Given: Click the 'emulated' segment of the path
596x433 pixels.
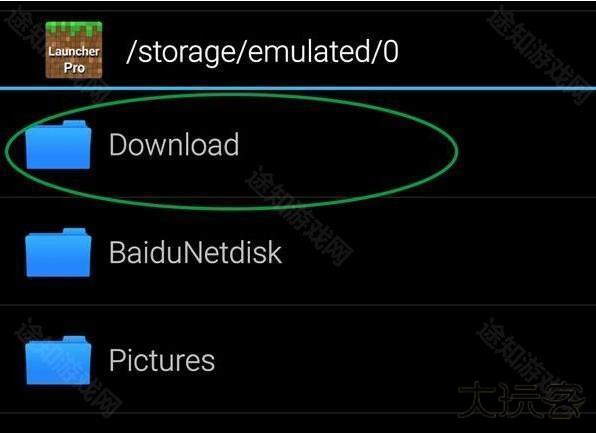Looking at the screenshot, I should 308,52.
